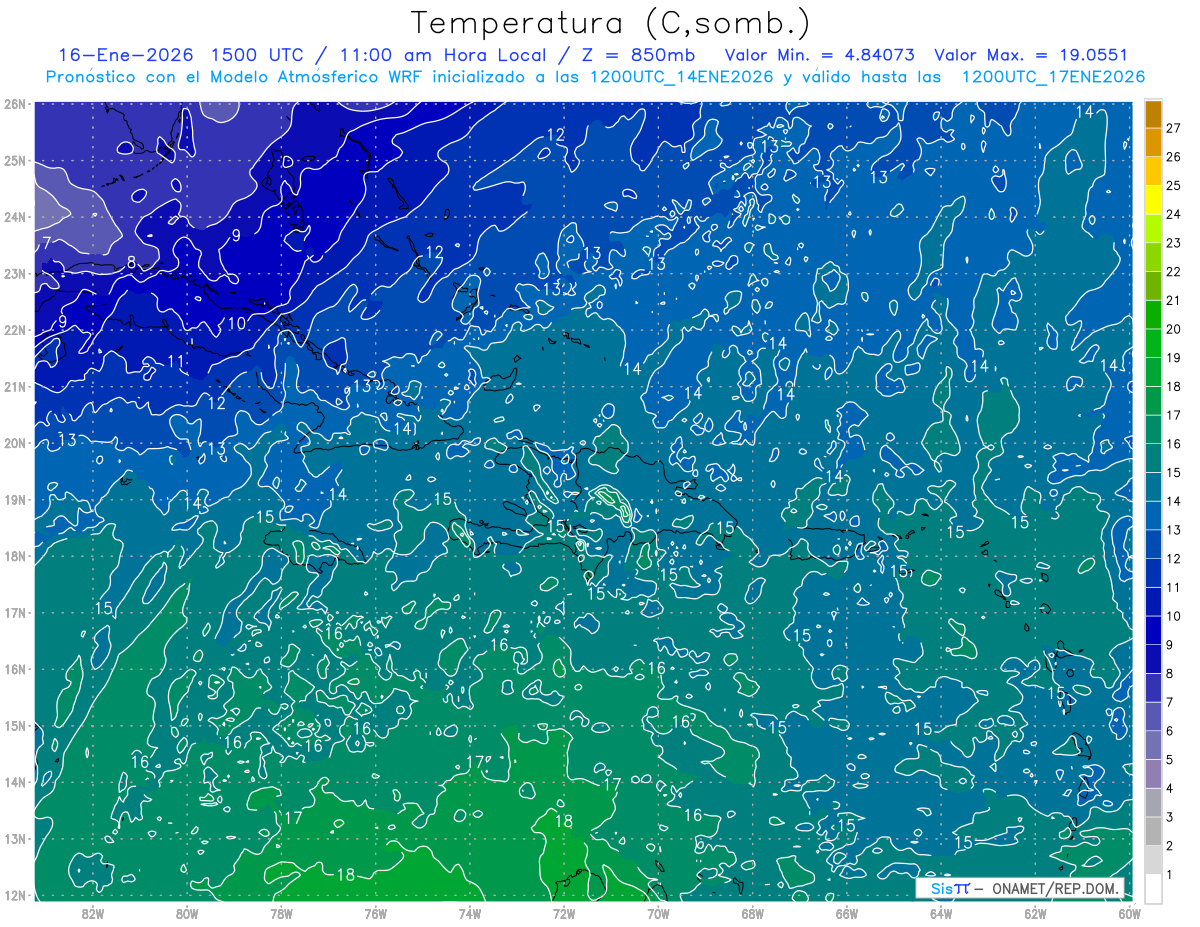Screen dimensions: 1200x927
Task: Click the "74W" longitude axis label
Action: [x=470, y=913]
